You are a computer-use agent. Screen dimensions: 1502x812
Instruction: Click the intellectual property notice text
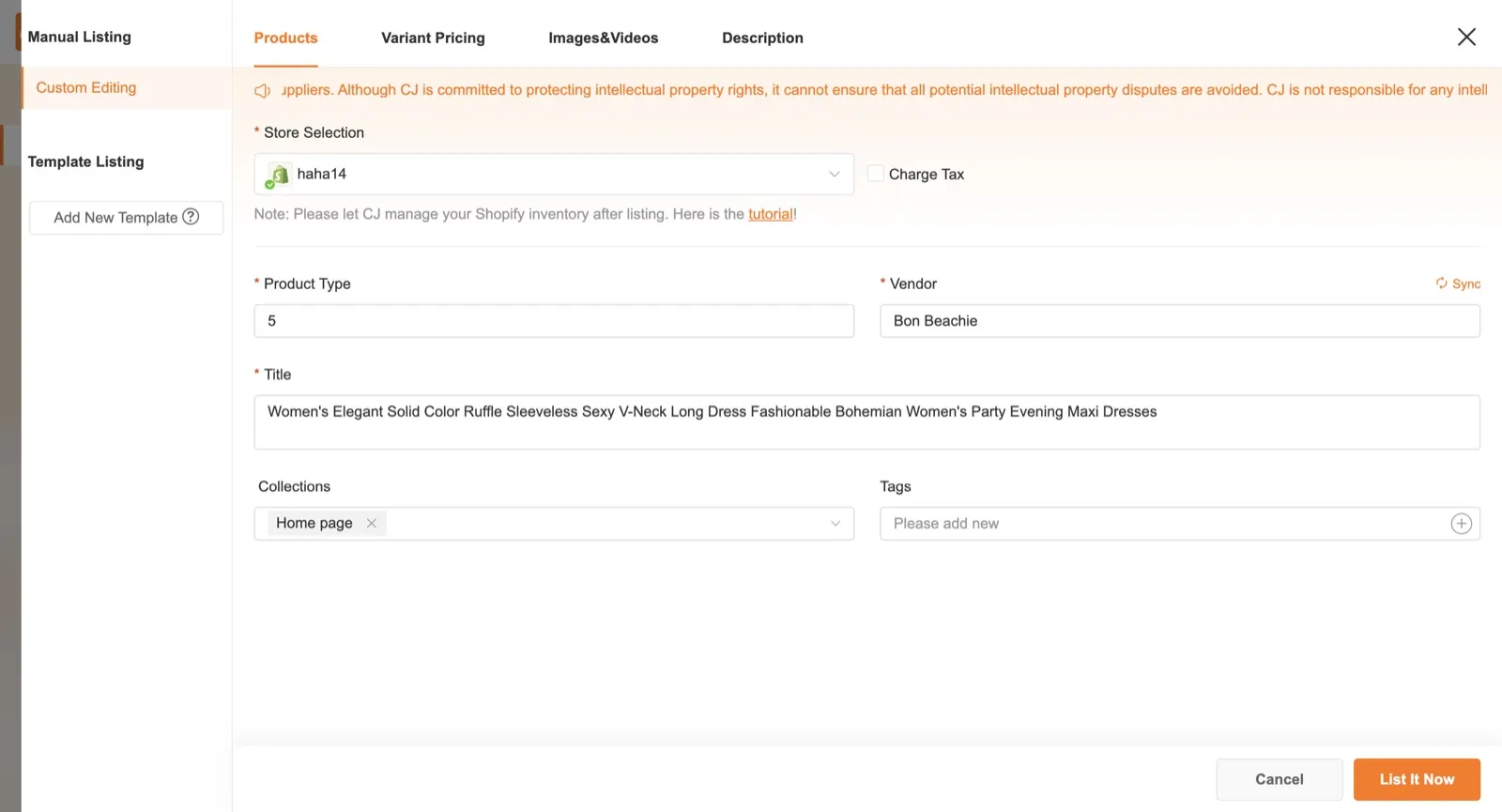884,90
